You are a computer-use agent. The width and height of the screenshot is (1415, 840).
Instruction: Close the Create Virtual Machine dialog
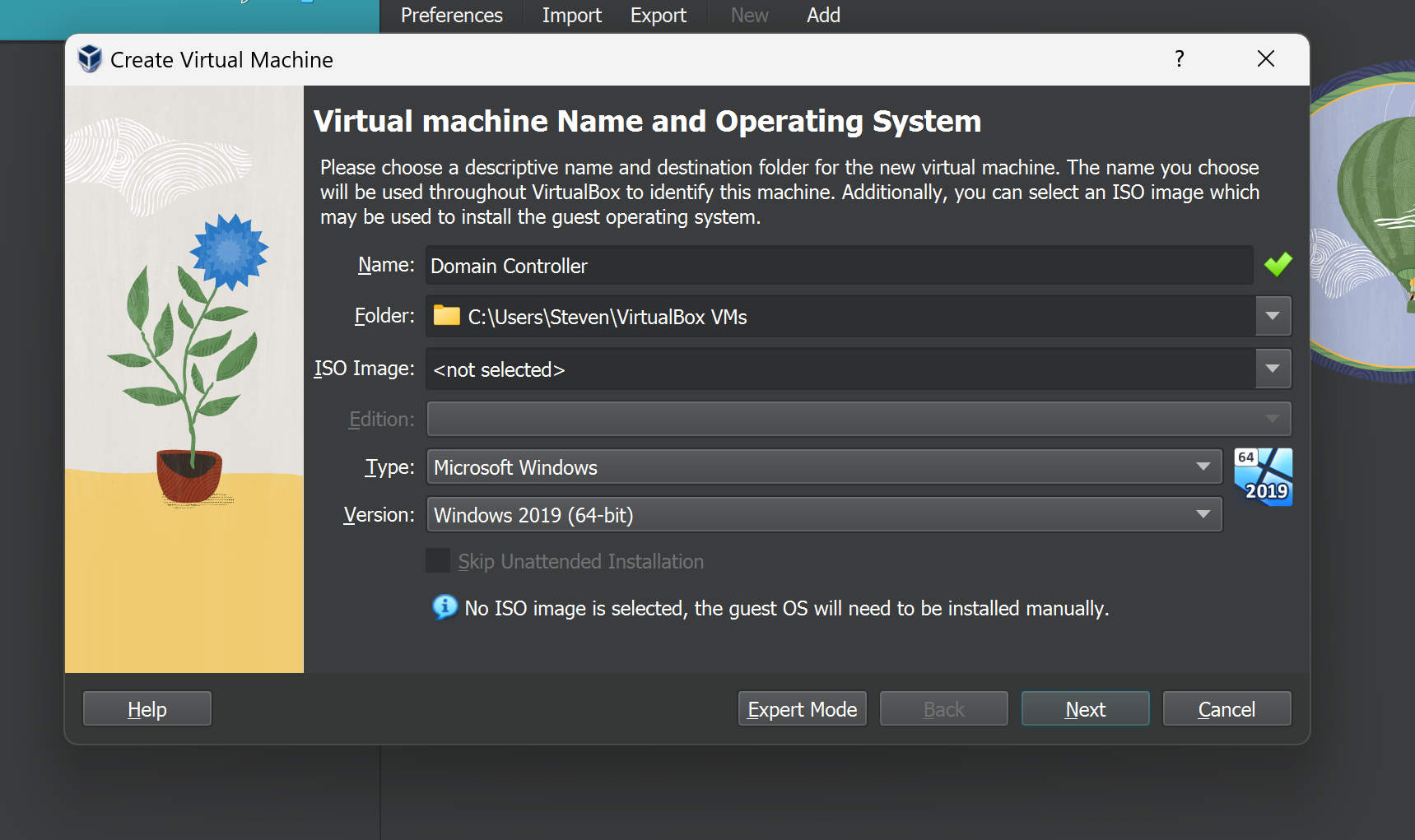1266,58
